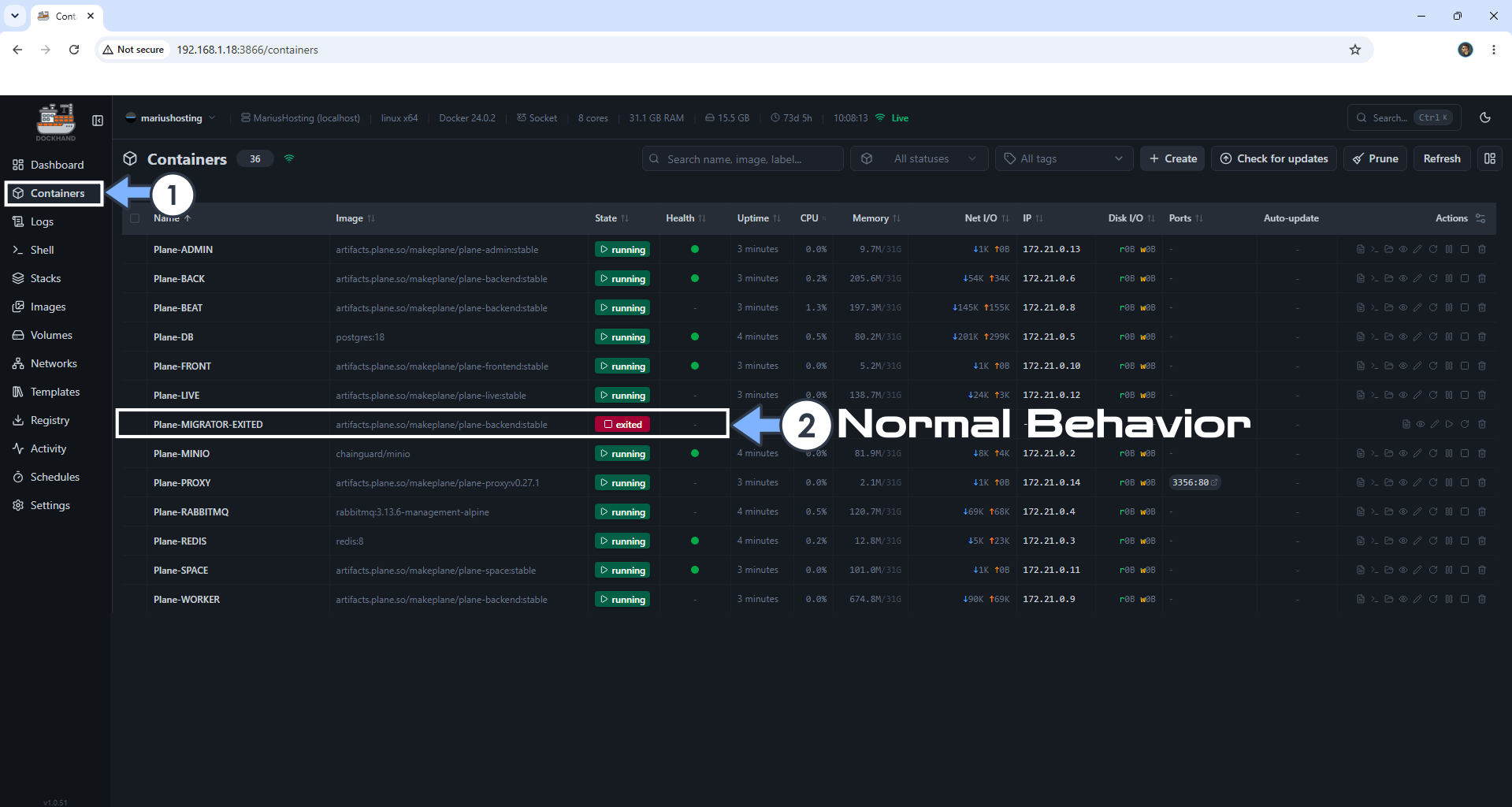
Task: Open Dashboard in the sidebar
Action: [x=55, y=165]
